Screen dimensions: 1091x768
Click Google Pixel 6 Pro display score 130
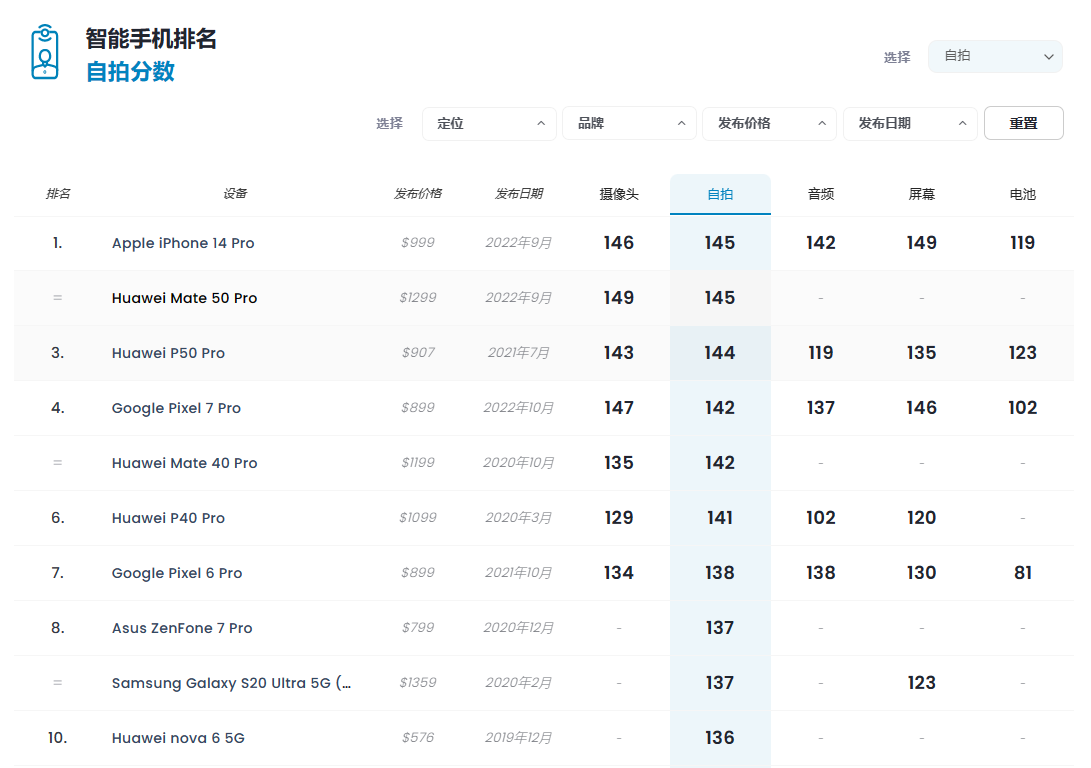[x=921, y=573]
